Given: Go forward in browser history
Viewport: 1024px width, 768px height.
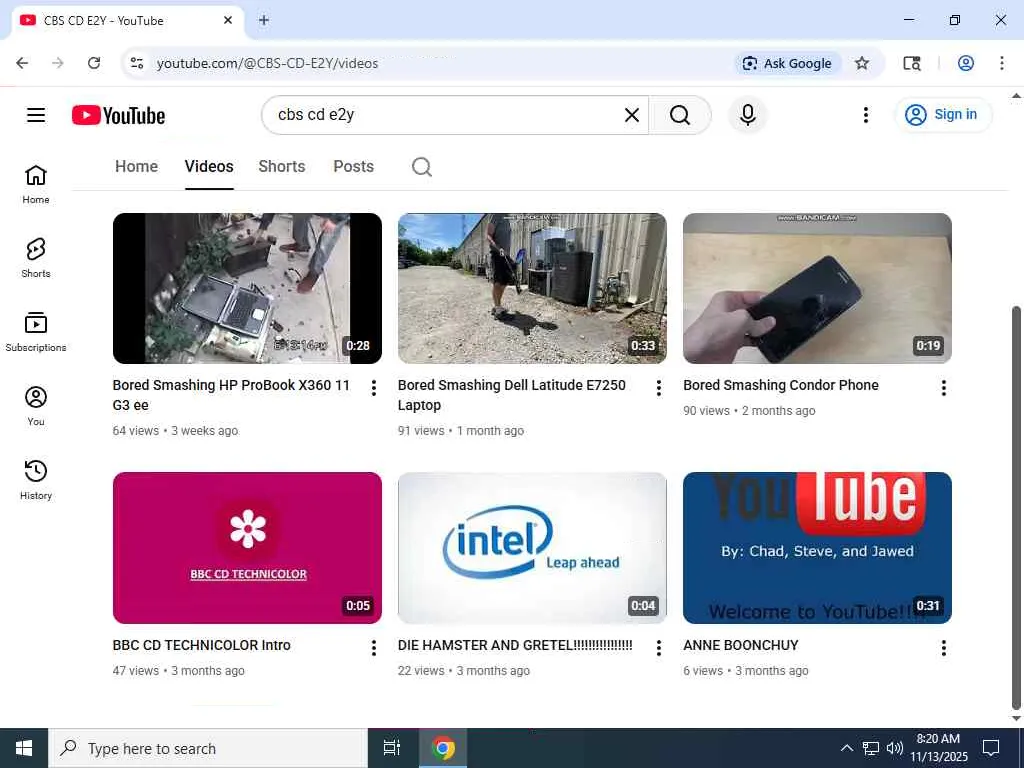Looking at the screenshot, I should pyautogui.click(x=58, y=63).
